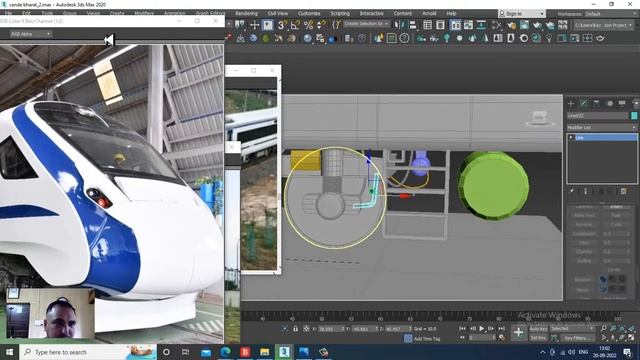Screen dimensions: 640x360
Task: Play the animation
Action: coord(482,328)
